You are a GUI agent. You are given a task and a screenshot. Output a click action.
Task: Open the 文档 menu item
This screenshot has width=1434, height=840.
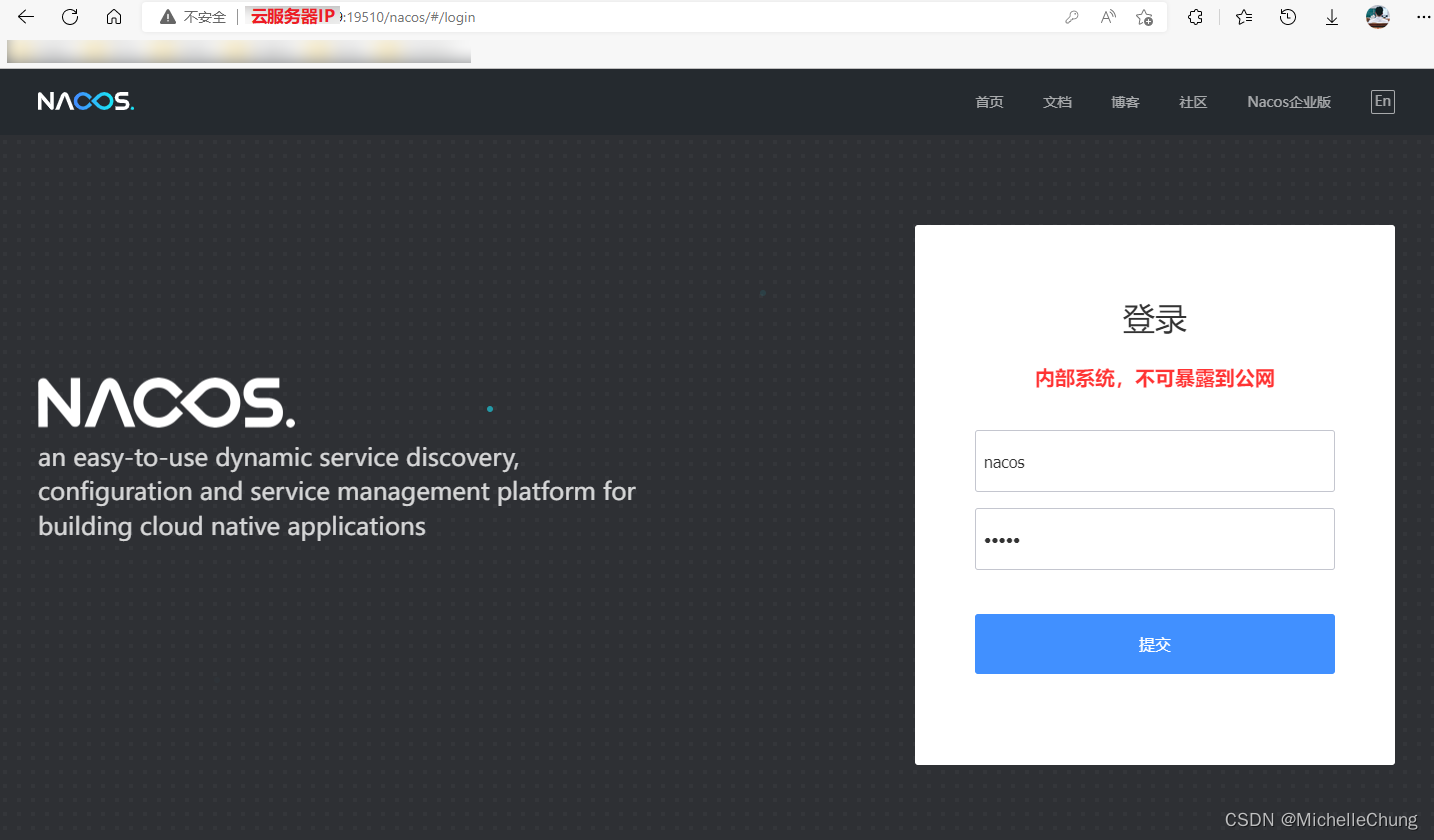coord(1057,101)
